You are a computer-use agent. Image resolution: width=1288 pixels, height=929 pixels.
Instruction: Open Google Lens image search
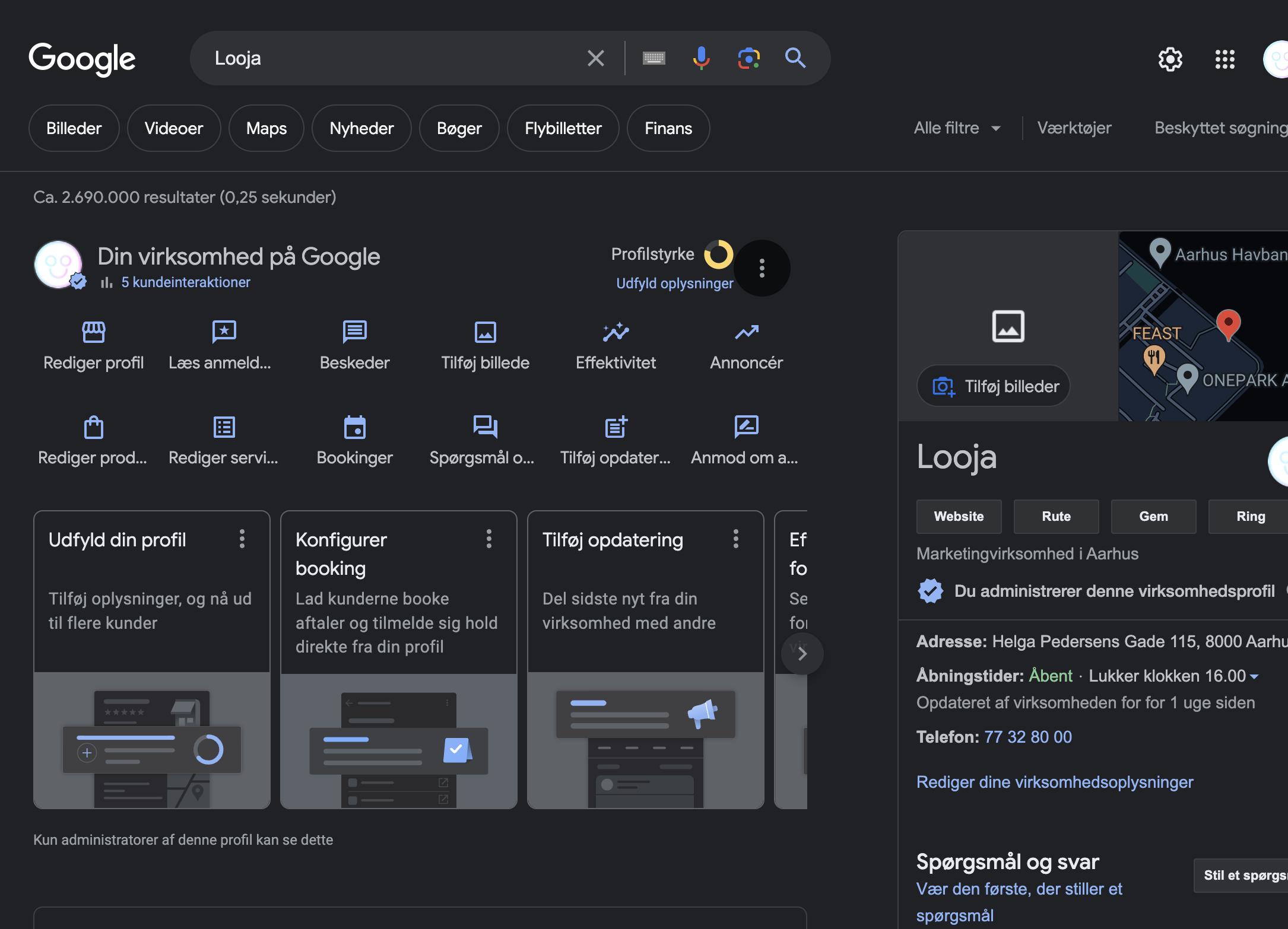click(748, 58)
